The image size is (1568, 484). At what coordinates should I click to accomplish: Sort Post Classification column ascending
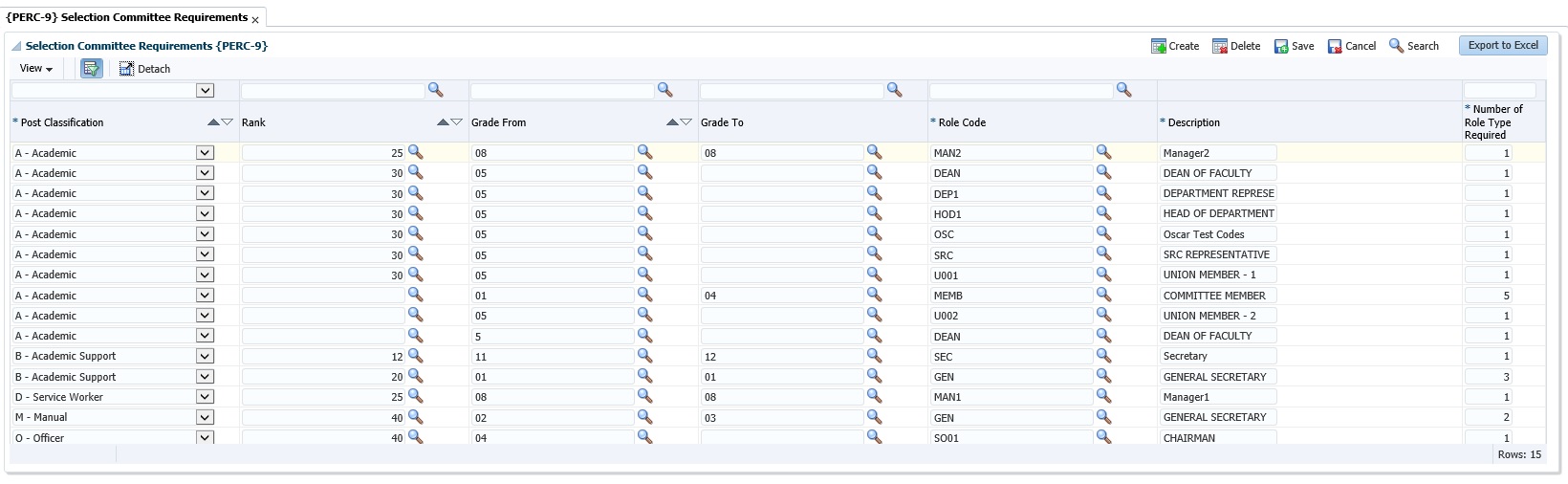pyautogui.click(x=212, y=122)
